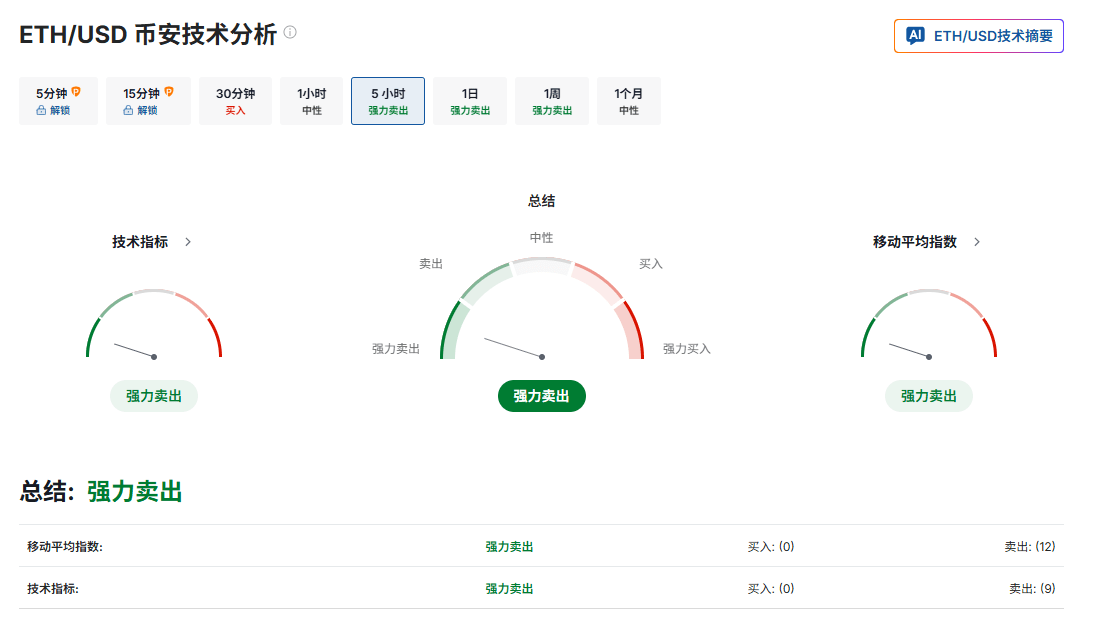This screenshot has width=1093, height=618.
Task: Click the orange pro badge on 15分钟
Action: tap(169, 91)
